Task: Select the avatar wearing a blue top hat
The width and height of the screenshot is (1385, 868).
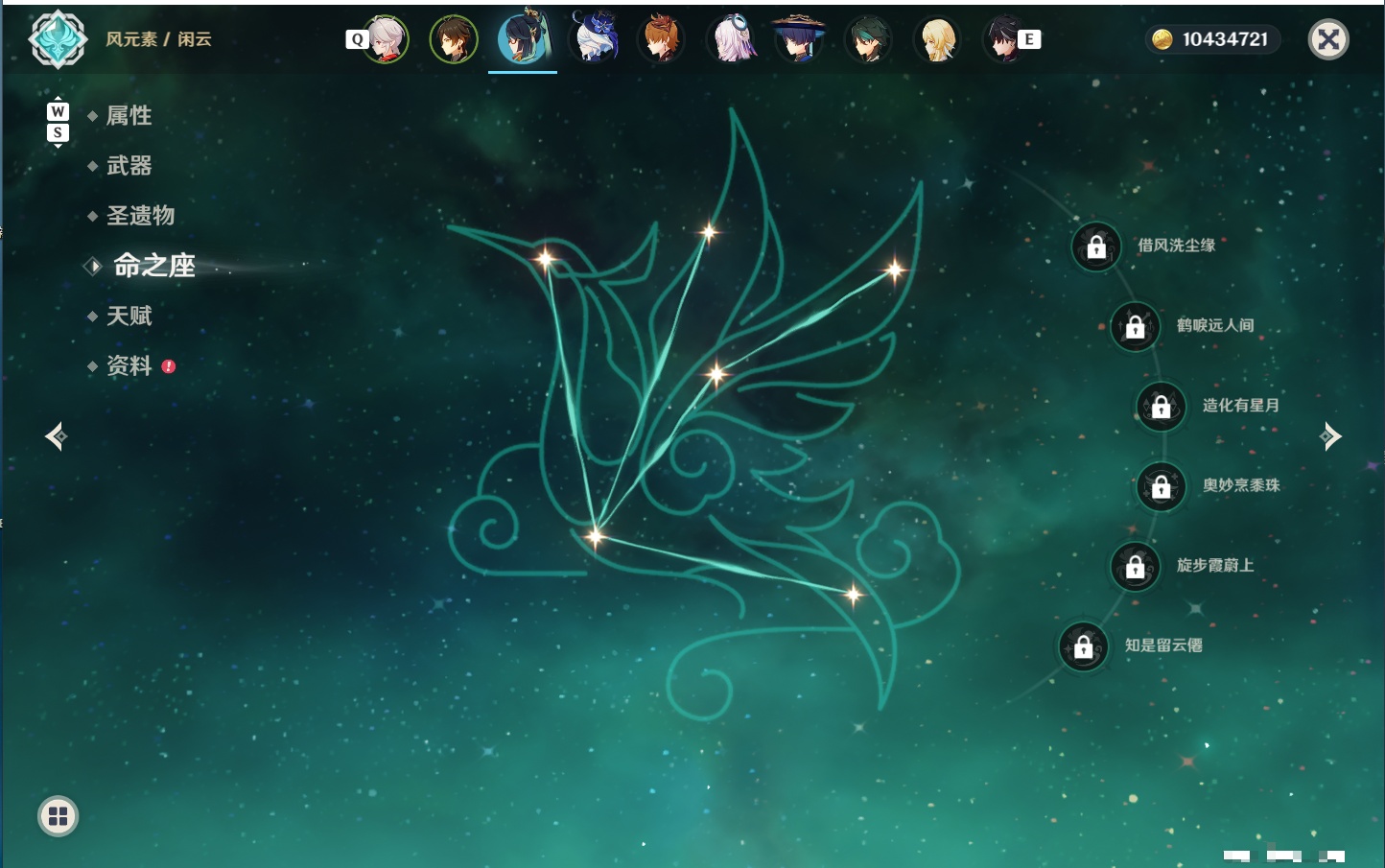Action: 593,38
